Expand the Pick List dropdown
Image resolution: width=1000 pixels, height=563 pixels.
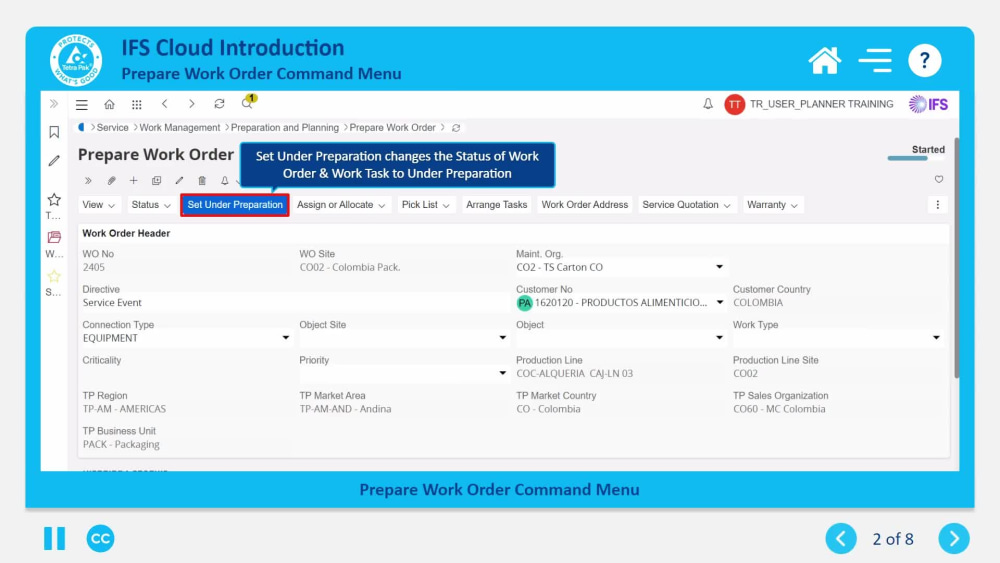pyautogui.click(x=425, y=205)
